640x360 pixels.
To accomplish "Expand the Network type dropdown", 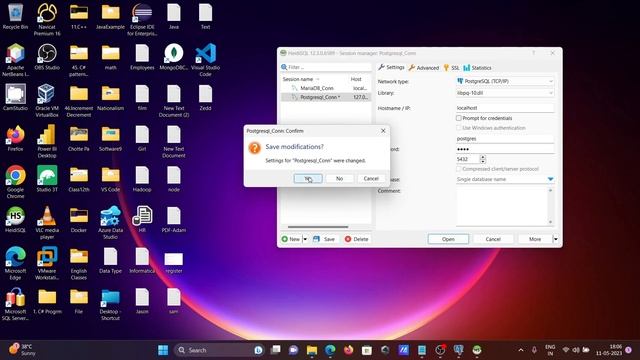I will point(550,81).
